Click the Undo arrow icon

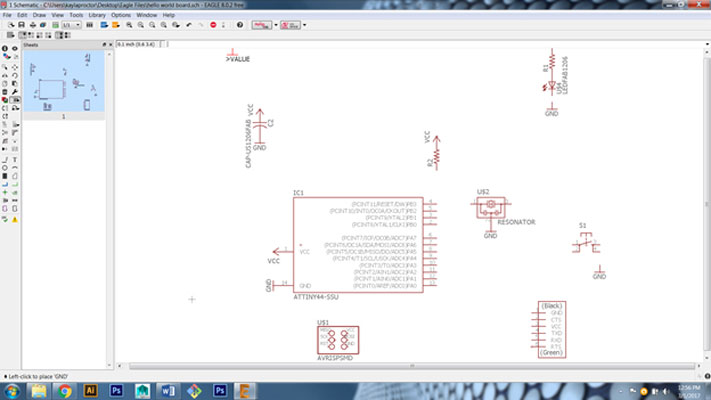click(x=189, y=25)
